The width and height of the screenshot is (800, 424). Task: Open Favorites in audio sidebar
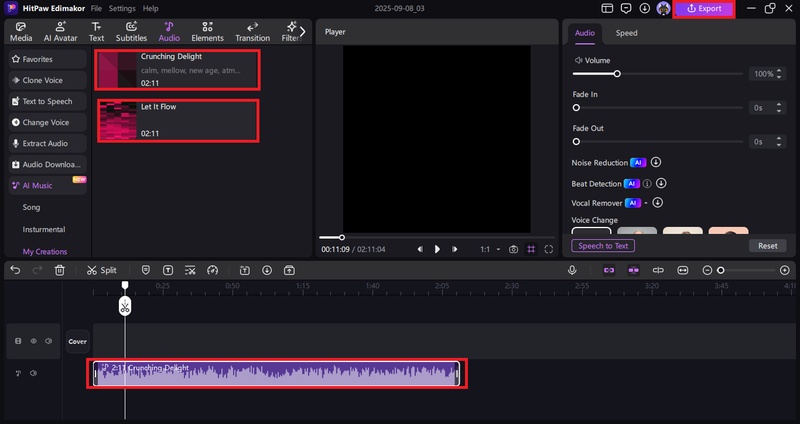pyautogui.click(x=47, y=59)
